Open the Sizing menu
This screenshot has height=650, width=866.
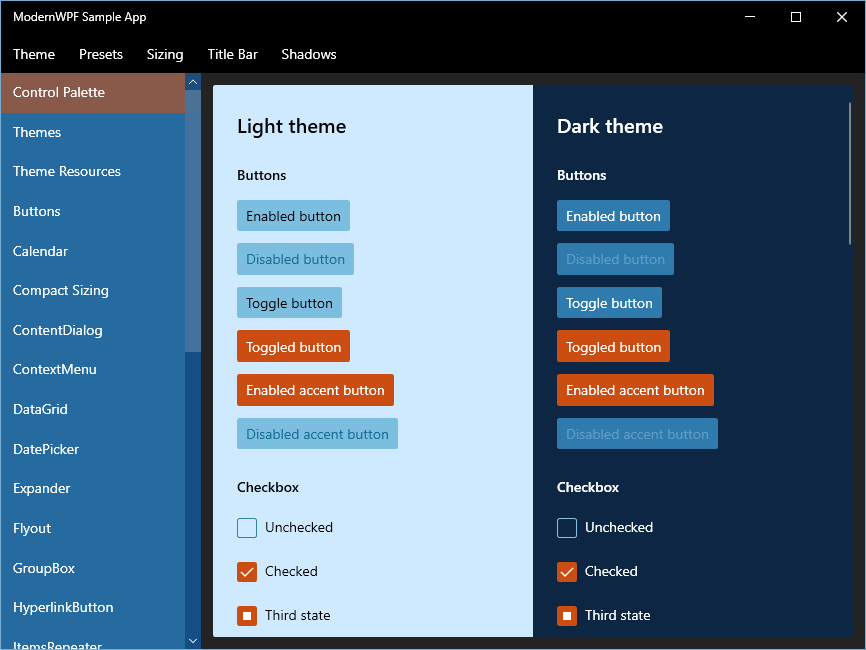tap(165, 54)
